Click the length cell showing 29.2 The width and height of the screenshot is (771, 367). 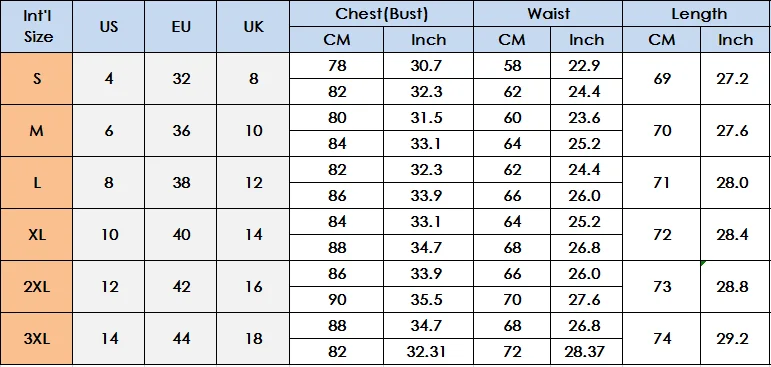[735, 338]
